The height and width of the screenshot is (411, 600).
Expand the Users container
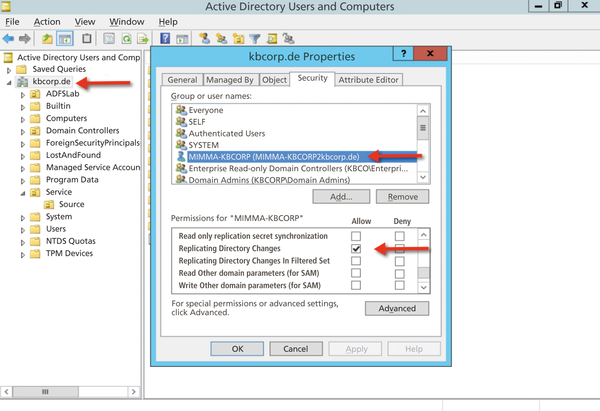pos(23,230)
